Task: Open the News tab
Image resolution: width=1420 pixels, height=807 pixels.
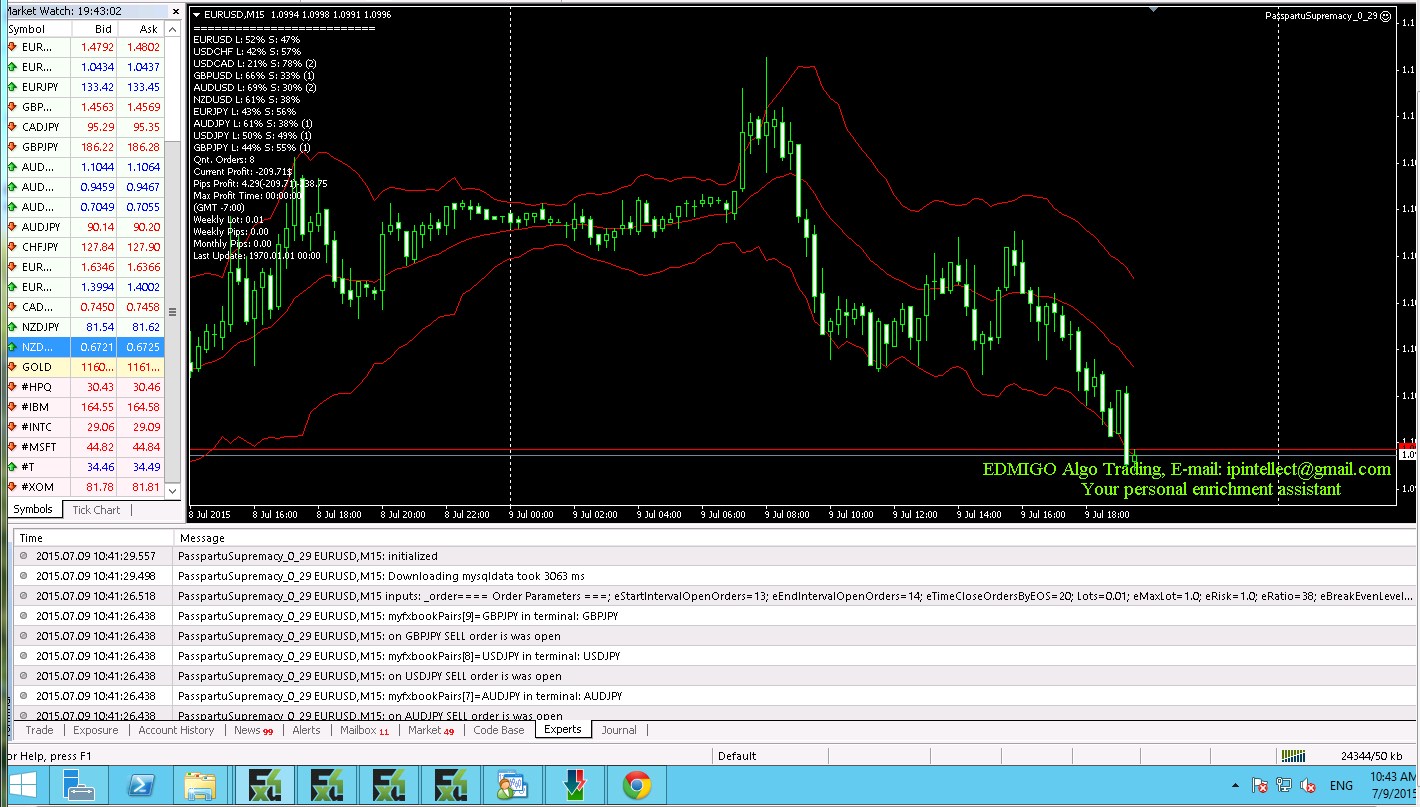Action: coord(253,730)
